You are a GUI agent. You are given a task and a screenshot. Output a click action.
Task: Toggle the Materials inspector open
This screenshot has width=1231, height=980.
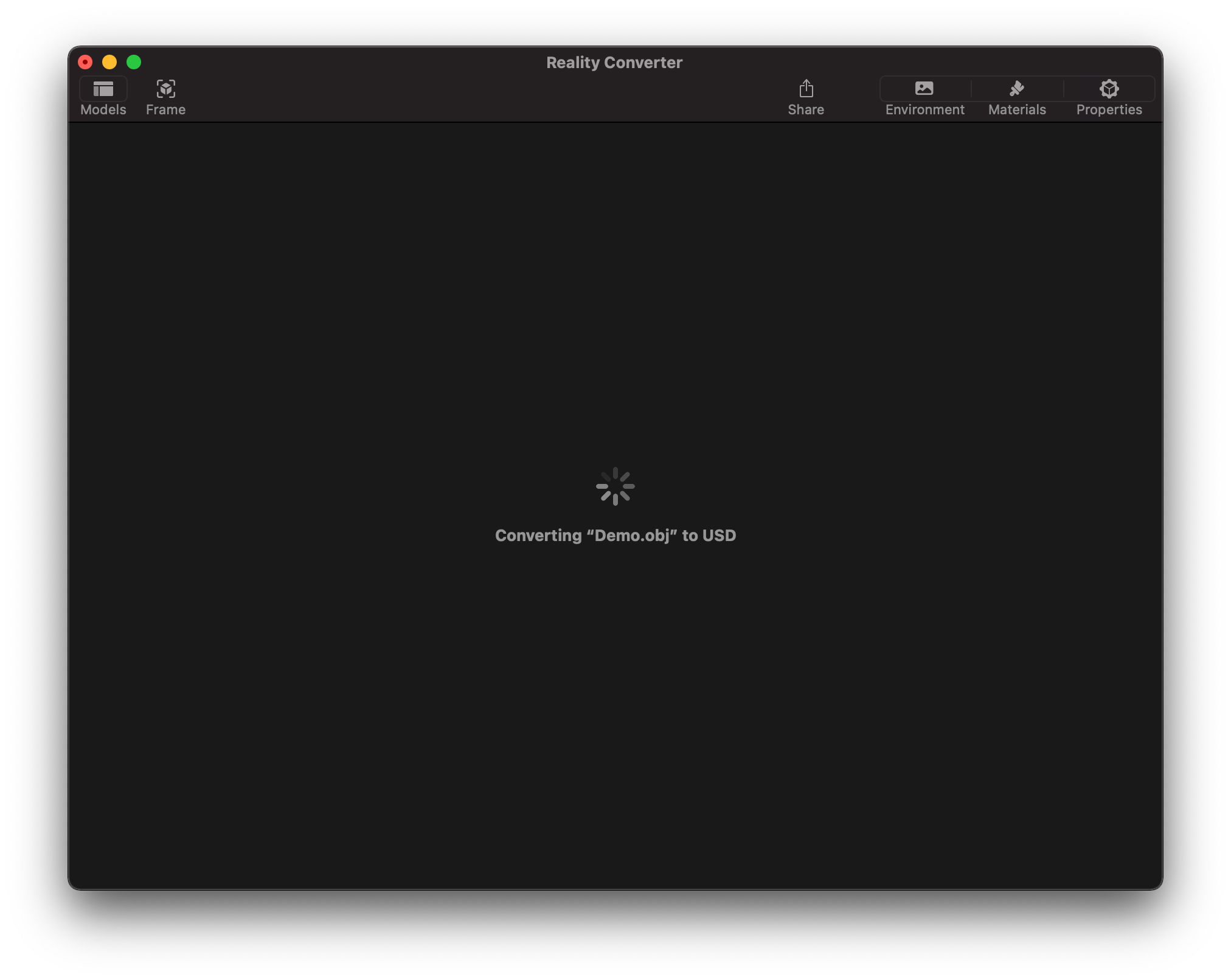(1016, 96)
